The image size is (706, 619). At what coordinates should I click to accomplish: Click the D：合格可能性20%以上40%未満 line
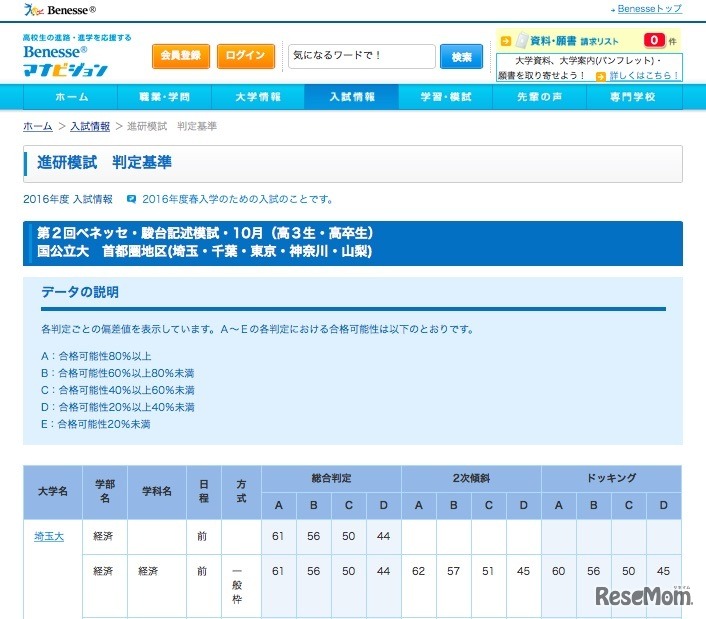(x=118, y=407)
